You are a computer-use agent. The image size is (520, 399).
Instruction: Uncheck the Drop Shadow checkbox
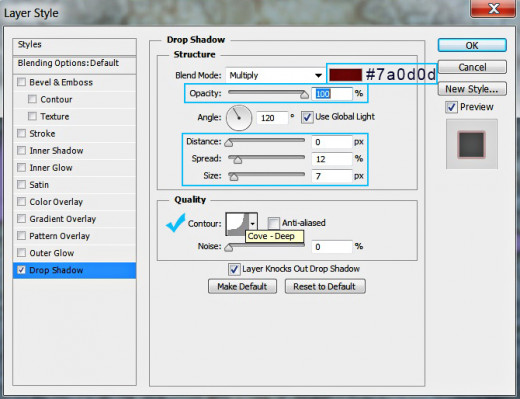pos(22,270)
